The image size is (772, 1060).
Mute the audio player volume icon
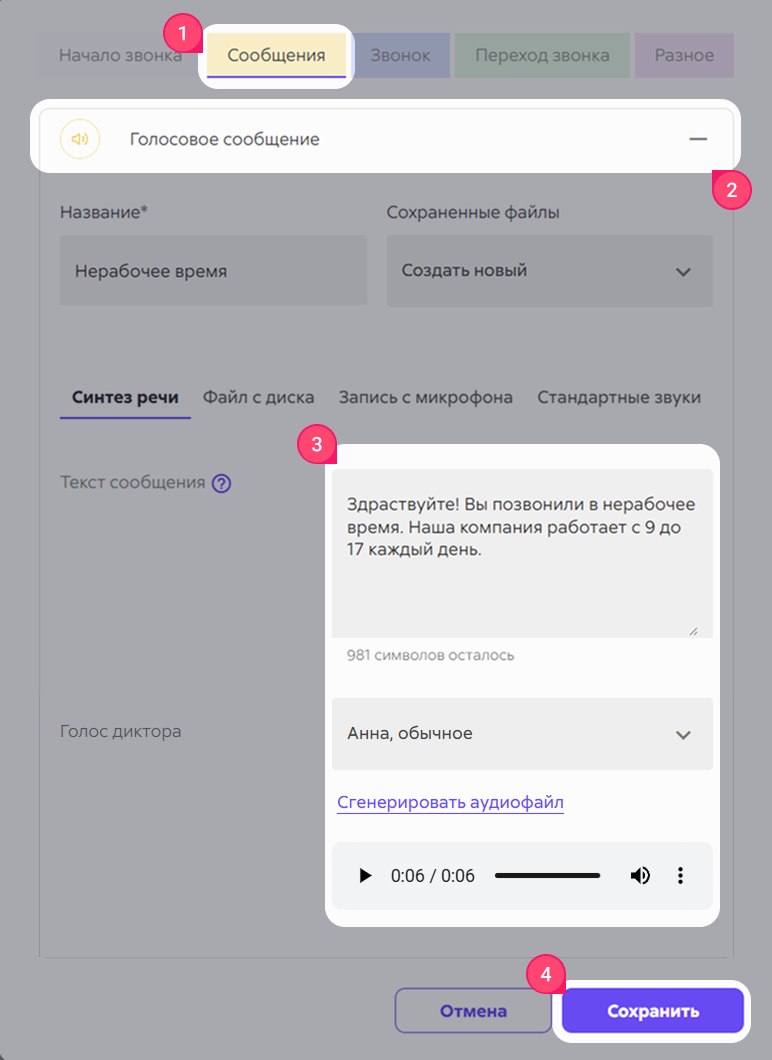[640, 875]
